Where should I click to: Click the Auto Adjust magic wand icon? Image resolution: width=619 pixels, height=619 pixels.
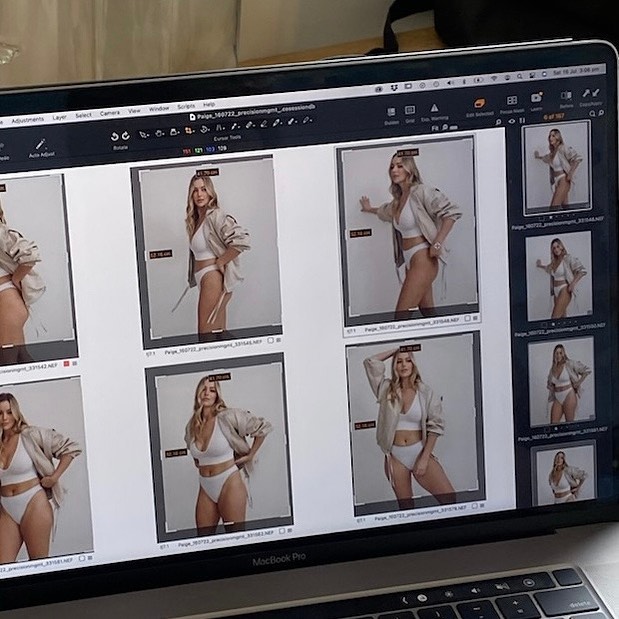click(x=40, y=144)
